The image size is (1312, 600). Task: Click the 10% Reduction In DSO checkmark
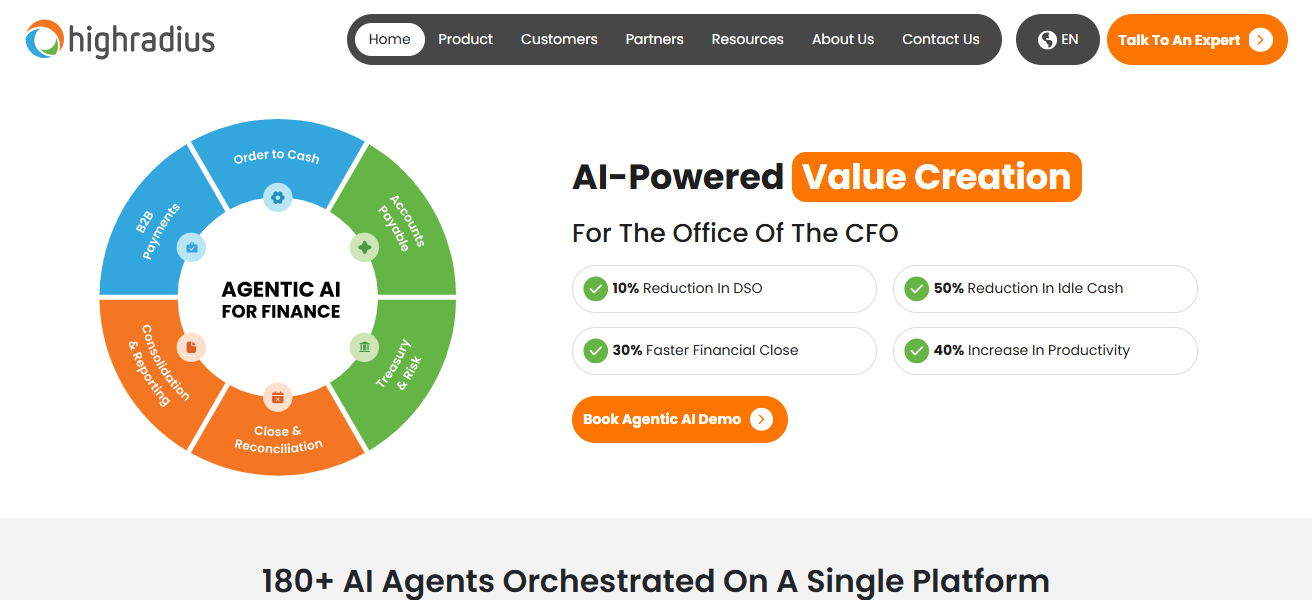click(x=596, y=289)
